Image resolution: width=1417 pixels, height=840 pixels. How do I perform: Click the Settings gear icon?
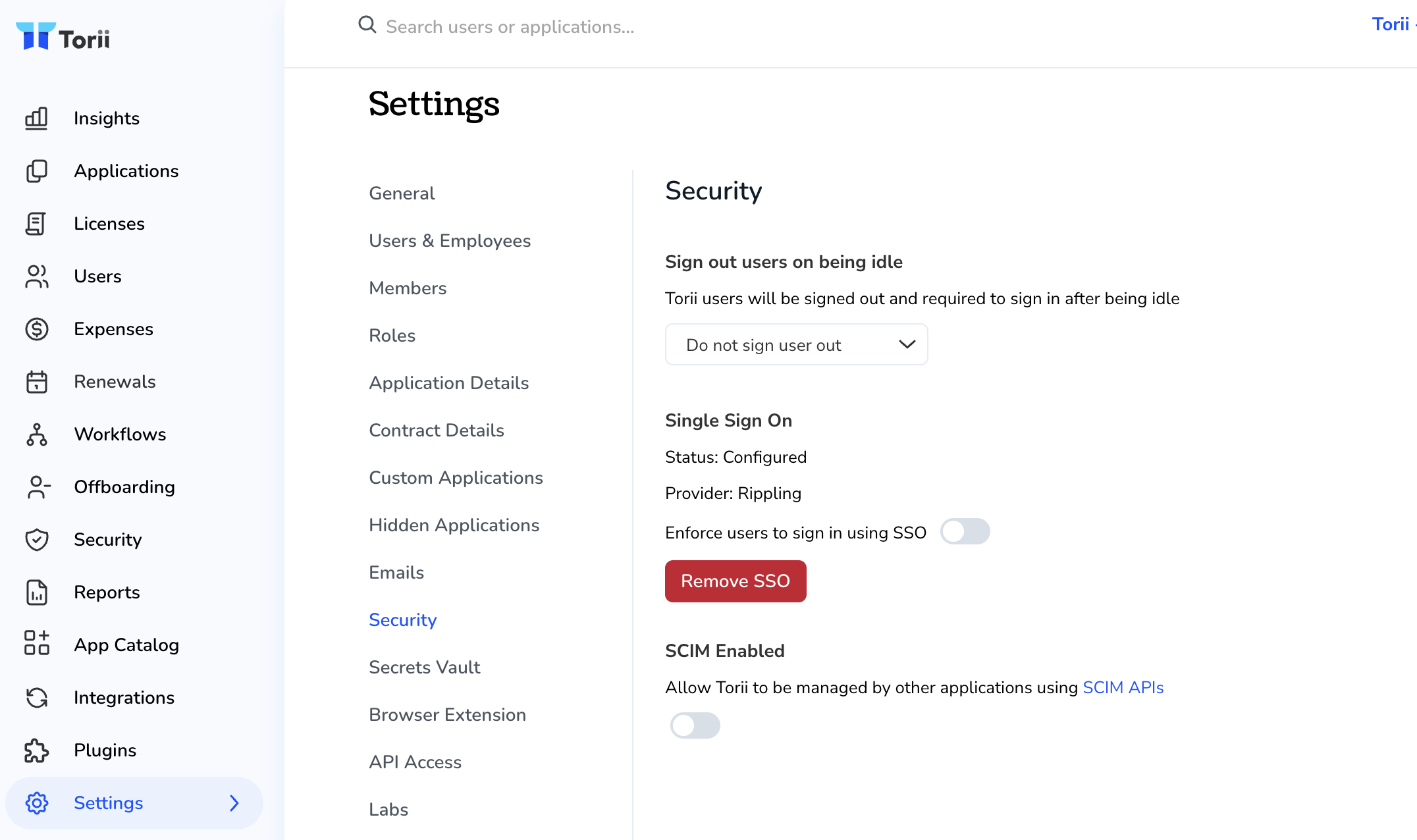click(37, 803)
